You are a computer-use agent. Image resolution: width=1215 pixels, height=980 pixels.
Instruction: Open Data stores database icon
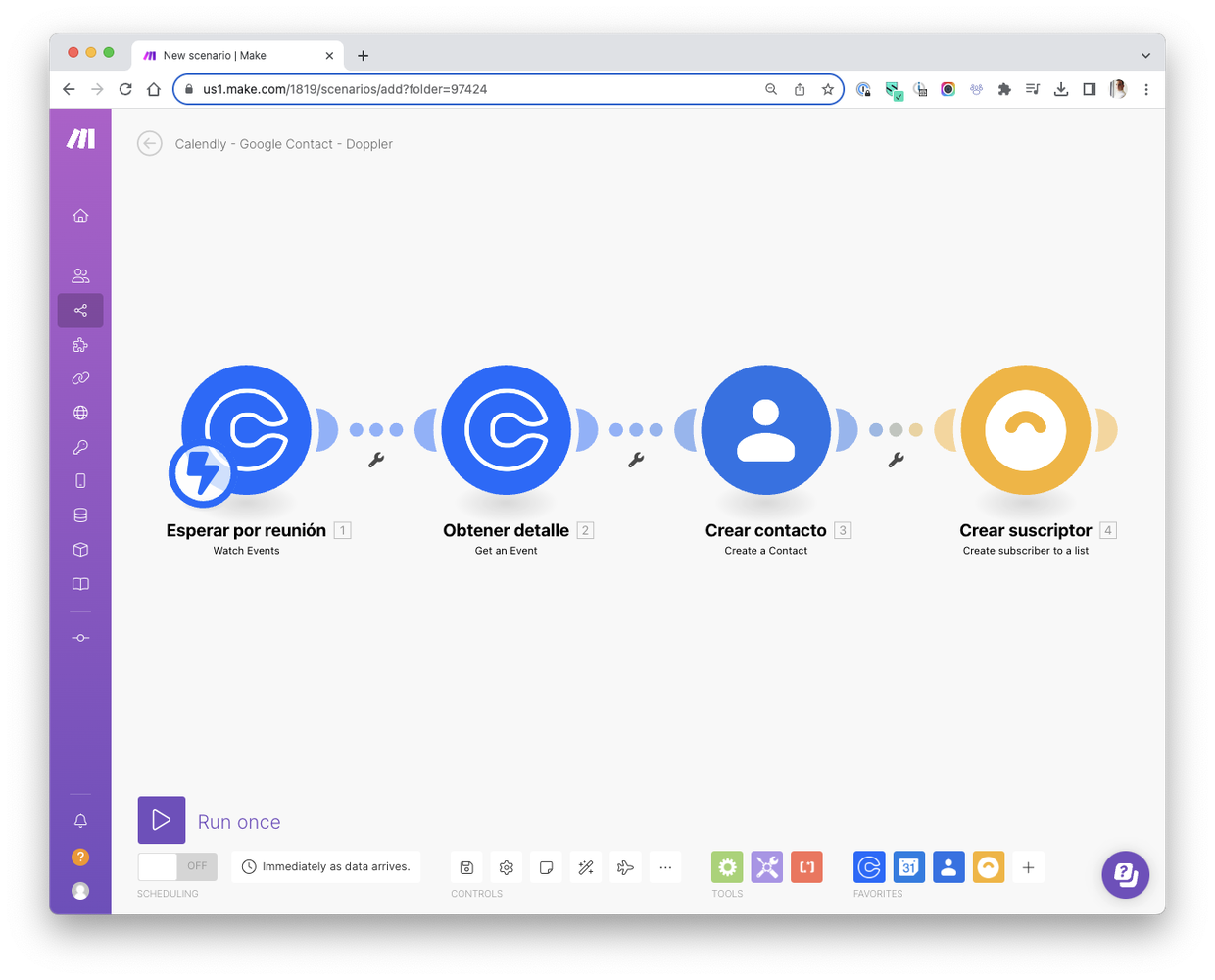(80, 515)
